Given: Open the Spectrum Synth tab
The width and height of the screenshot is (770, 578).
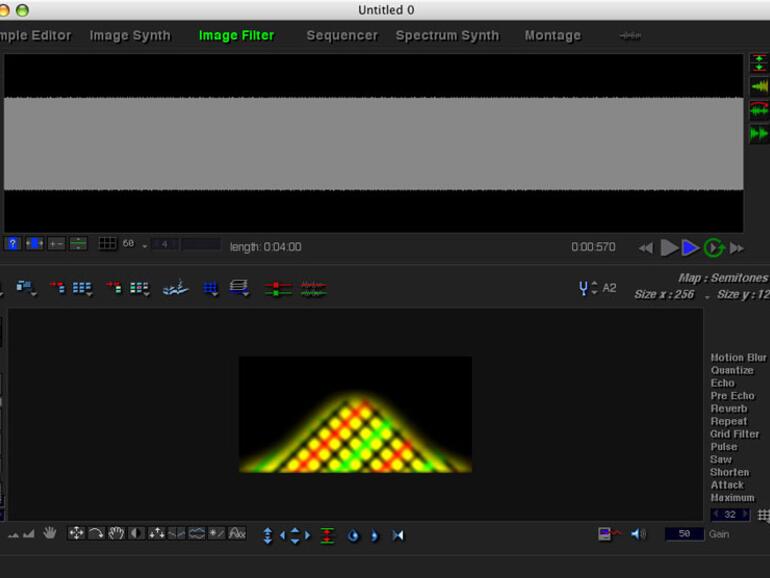Looking at the screenshot, I should click(447, 36).
